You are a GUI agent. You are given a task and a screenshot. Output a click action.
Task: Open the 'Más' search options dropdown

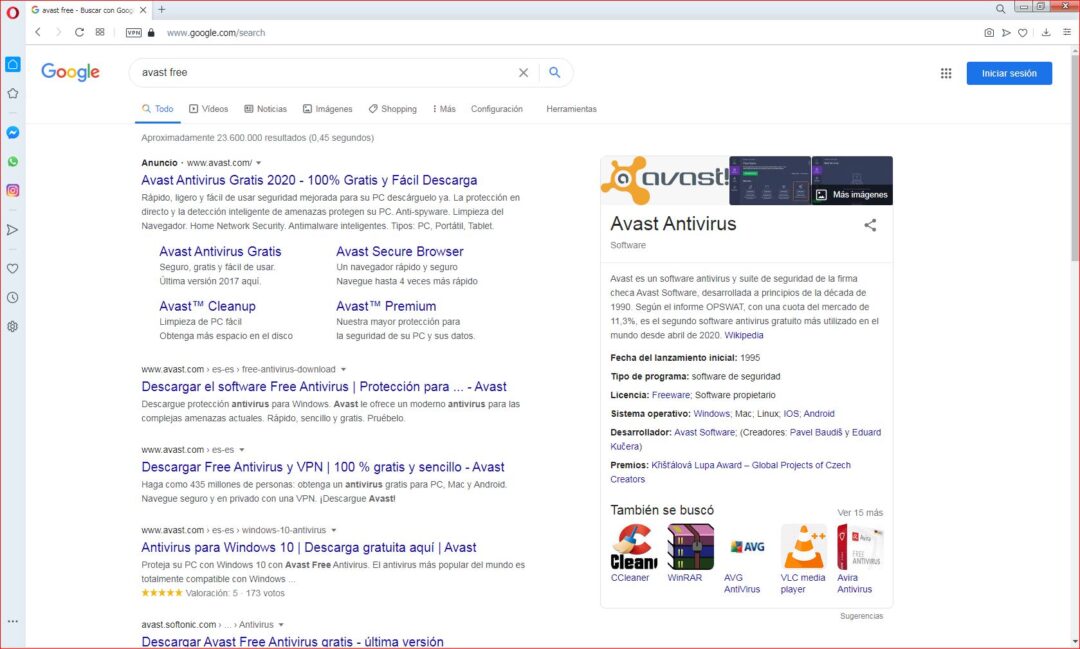444,109
